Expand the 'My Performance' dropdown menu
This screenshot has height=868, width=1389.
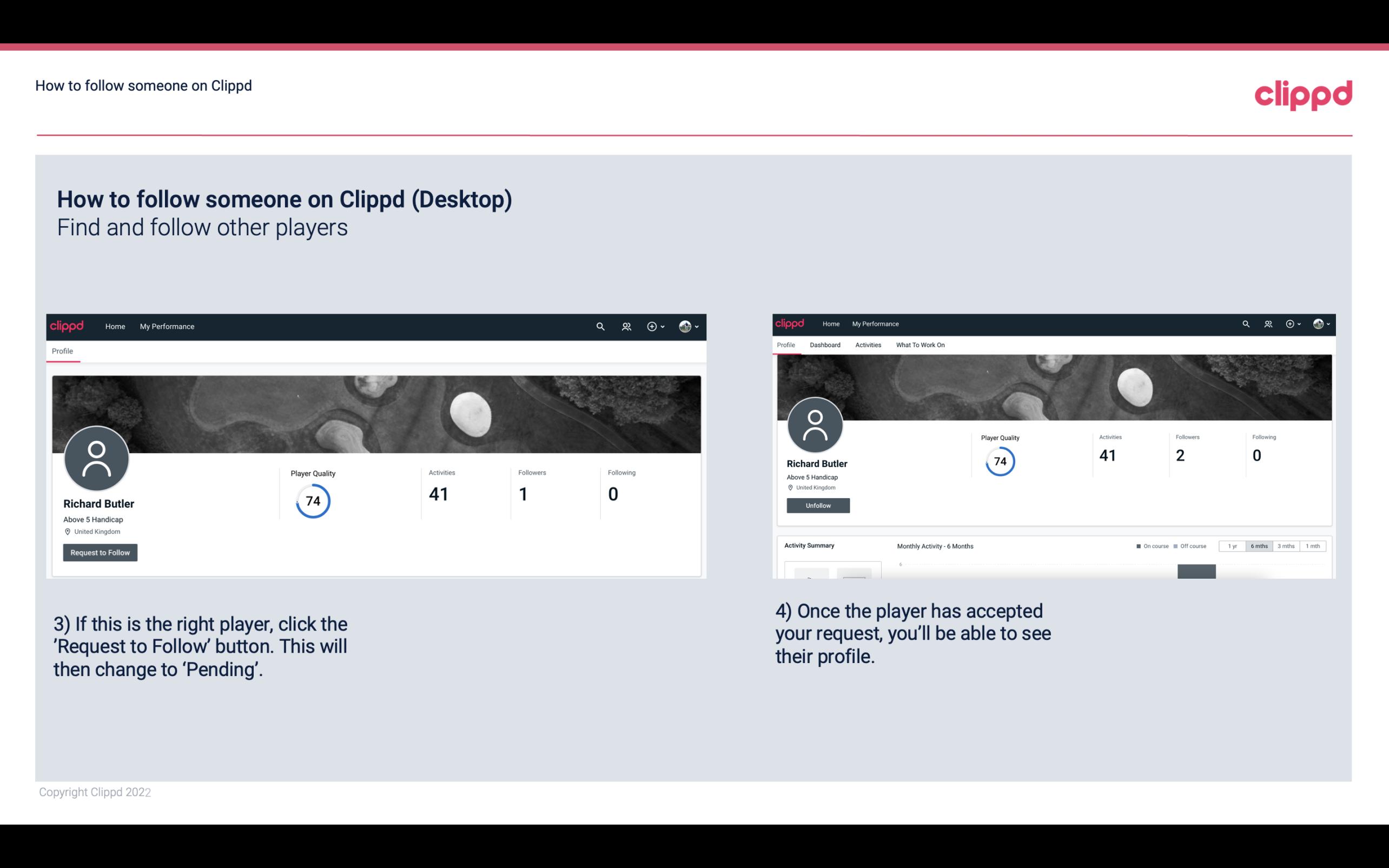(166, 326)
